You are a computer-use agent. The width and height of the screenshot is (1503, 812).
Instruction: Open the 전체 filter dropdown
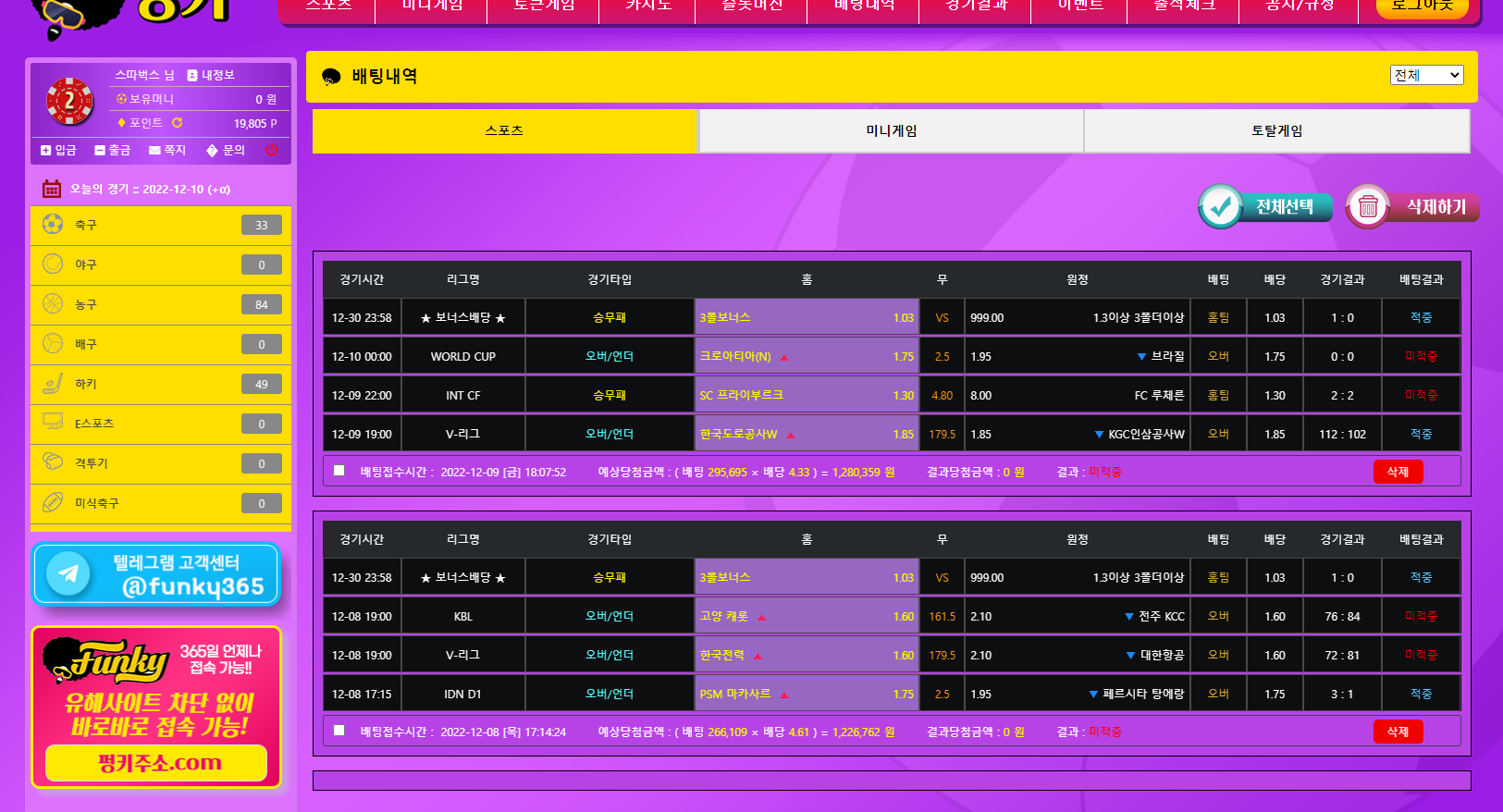tap(1426, 75)
